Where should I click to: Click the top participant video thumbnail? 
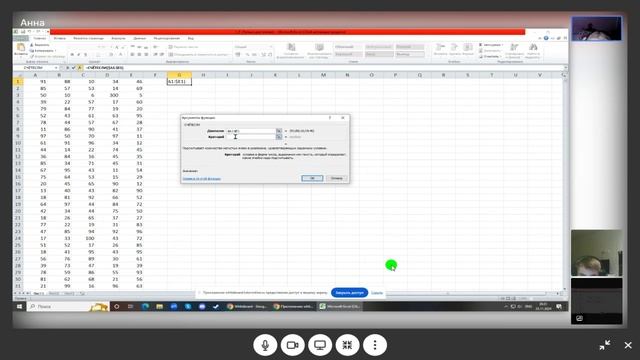click(x=596, y=29)
